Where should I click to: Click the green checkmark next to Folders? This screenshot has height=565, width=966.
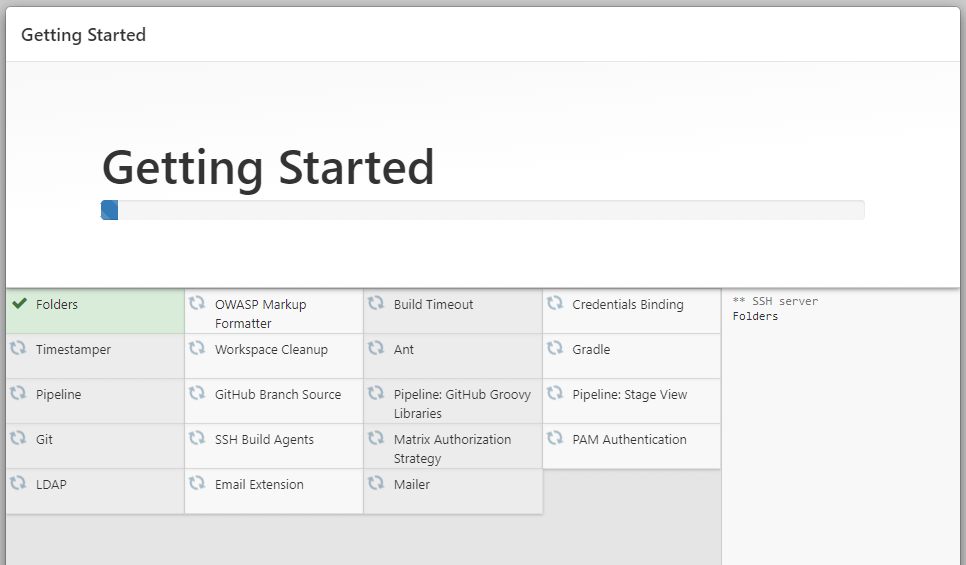[x=20, y=303]
